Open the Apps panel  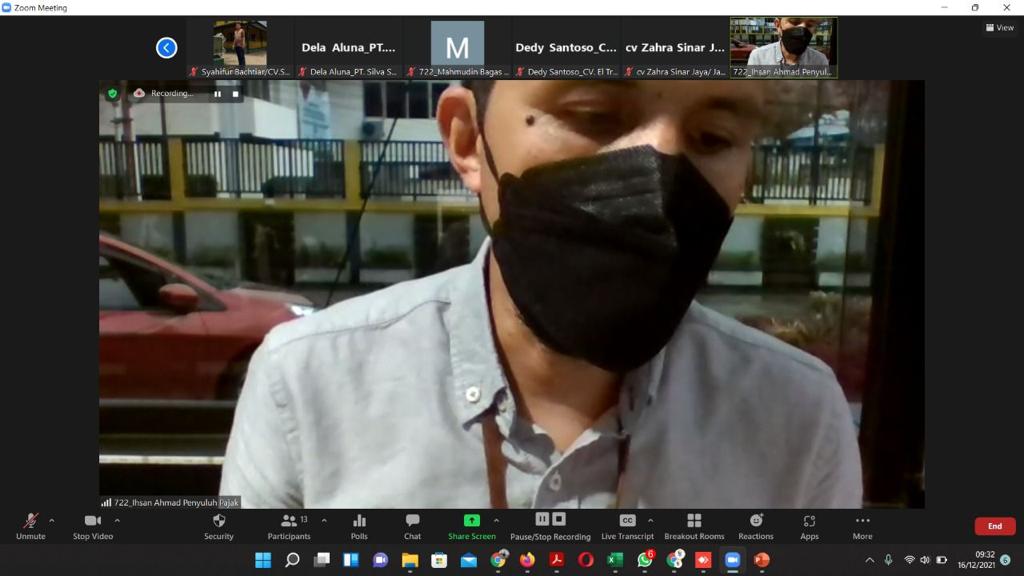click(x=809, y=526)
